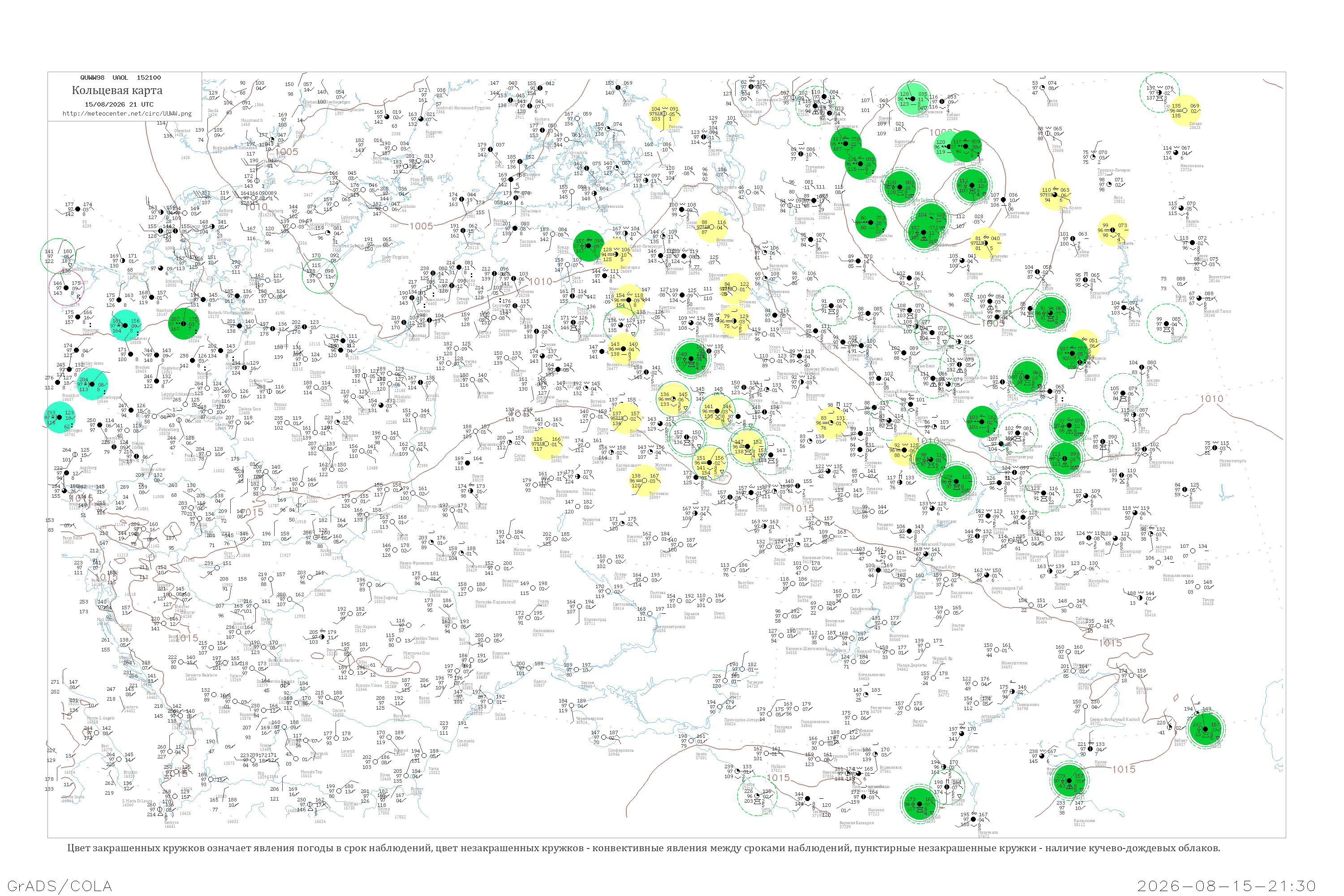
Task: Click the green circle showing pressure 209
Action: tap(1069, 781)
